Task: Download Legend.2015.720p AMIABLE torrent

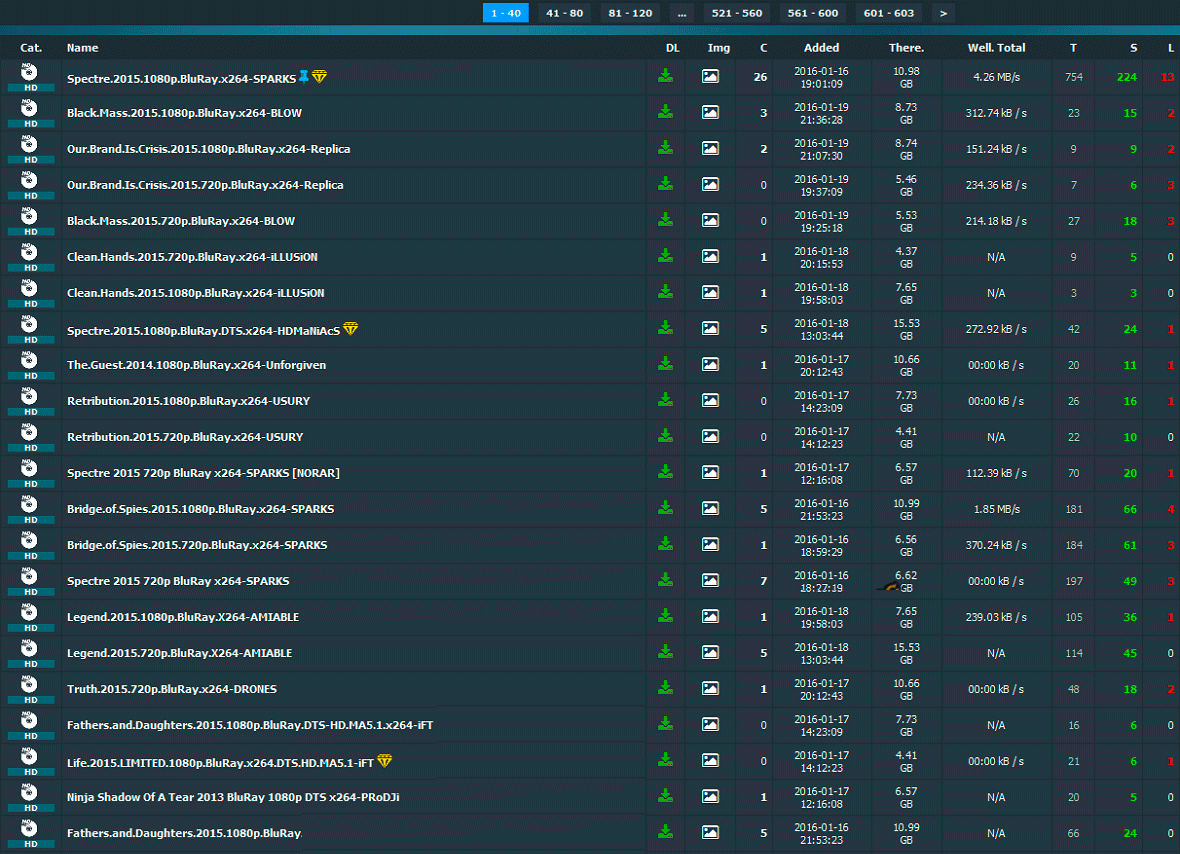Action: pyautogui.click(x=665, y=652)
